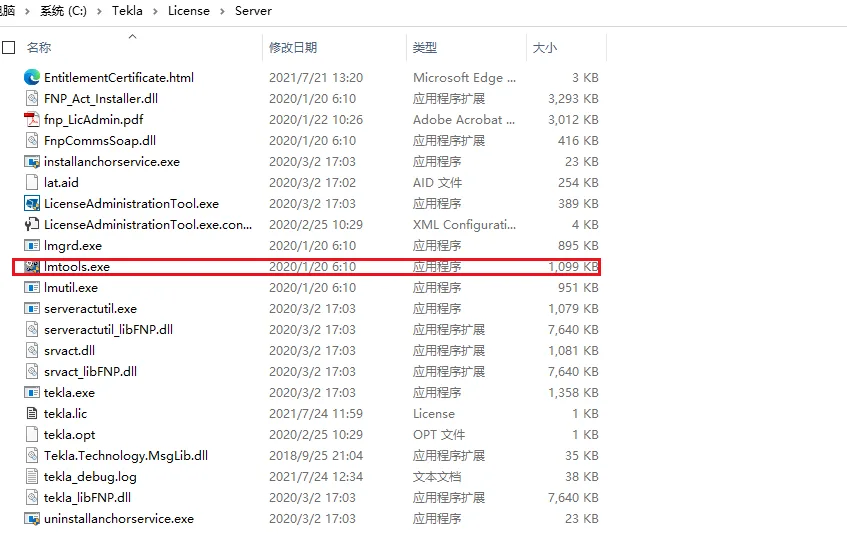Click the lmgrd.exe icon
The height and width of the screenshot is (558, 847).
click(x=32, y=245)
